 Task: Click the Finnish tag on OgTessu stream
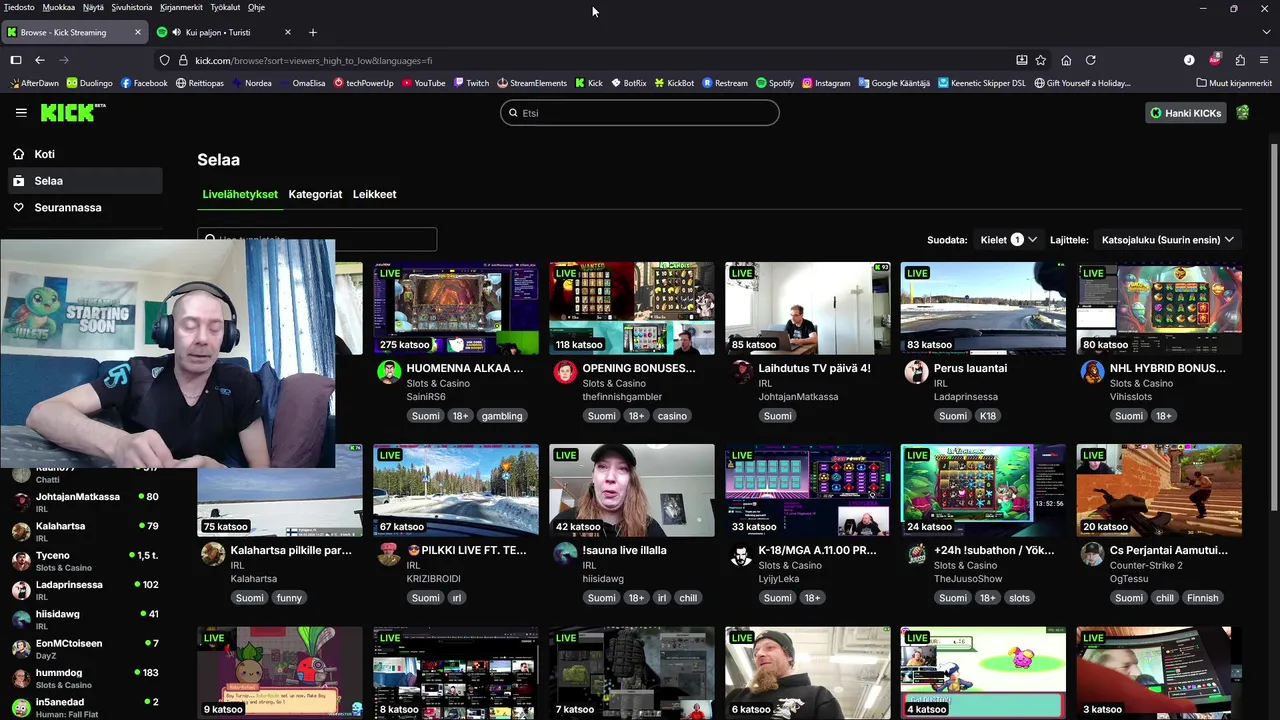[x=1203, y=598]
